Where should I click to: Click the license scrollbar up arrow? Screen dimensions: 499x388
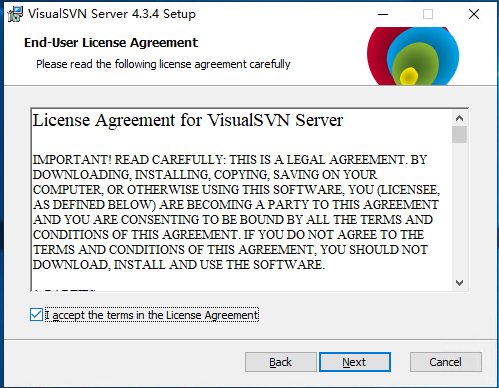coord(460,118)
